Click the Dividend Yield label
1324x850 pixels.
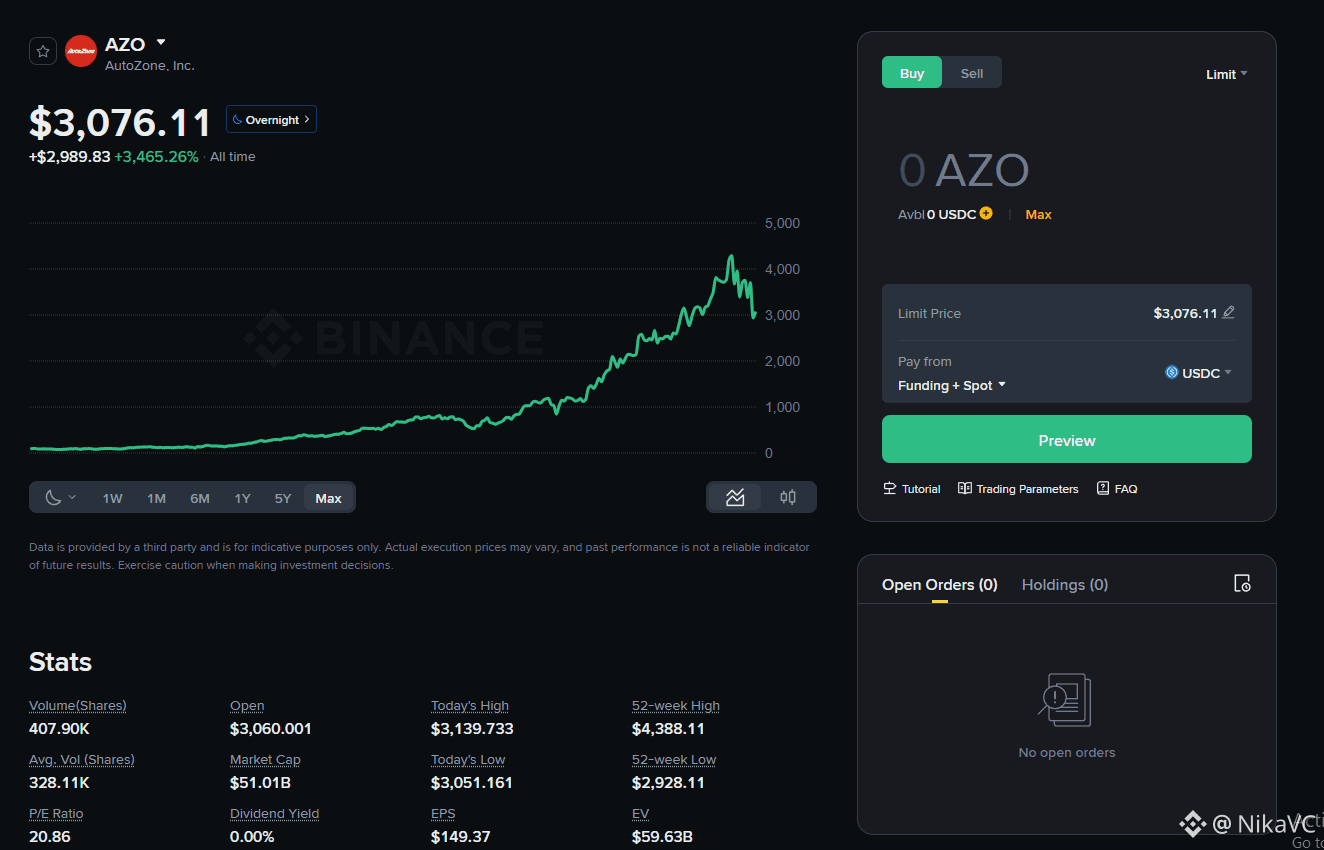(275, 813)
